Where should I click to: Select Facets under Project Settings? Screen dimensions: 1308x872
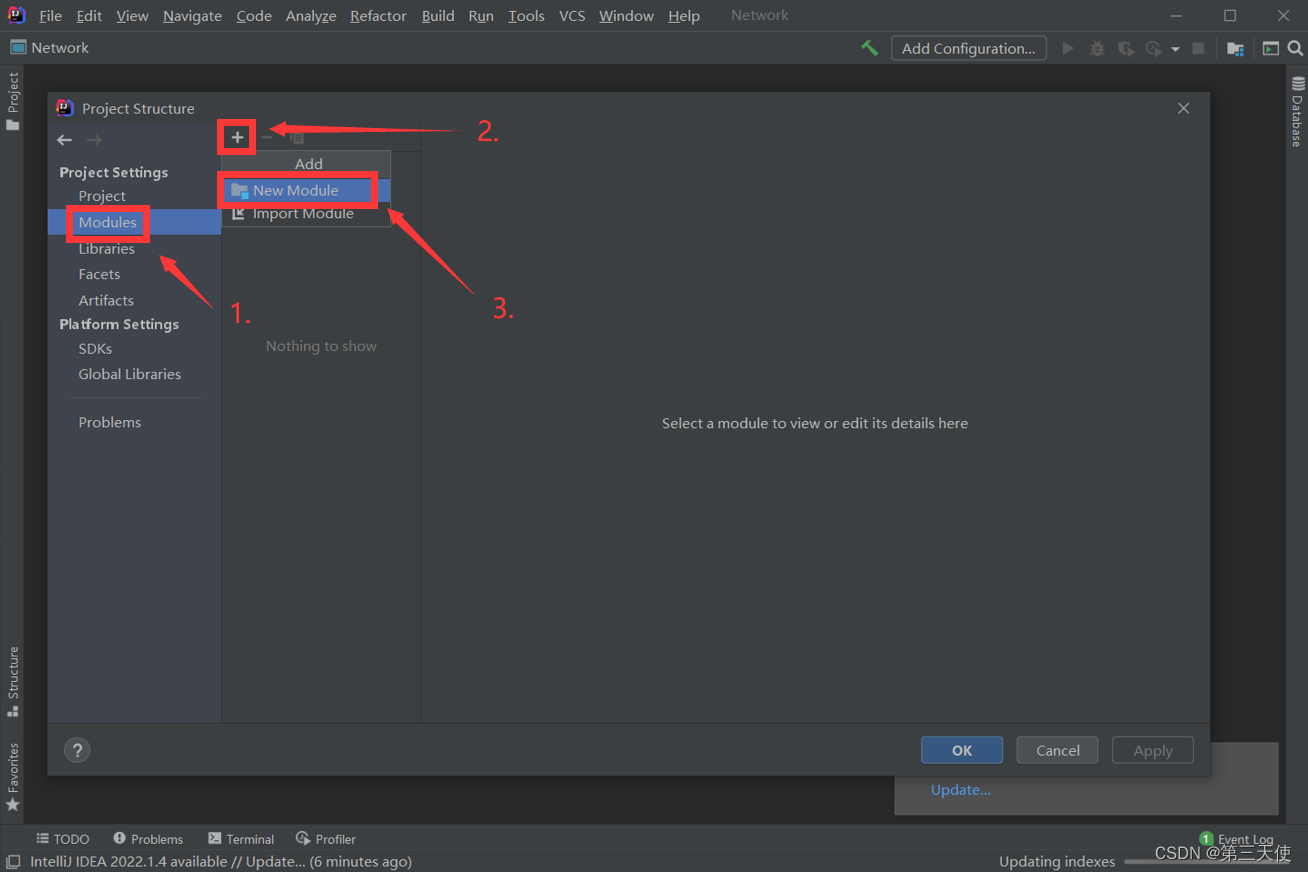coord(99,274)
